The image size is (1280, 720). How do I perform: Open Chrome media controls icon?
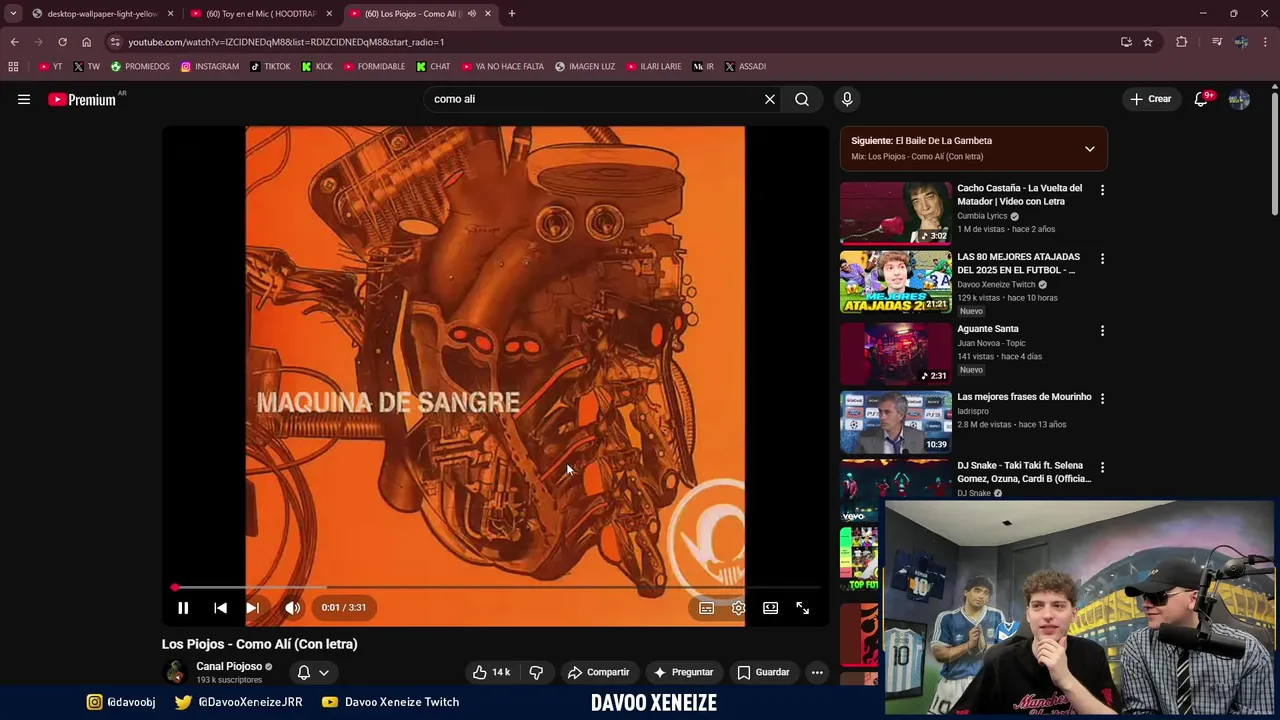1216,42
